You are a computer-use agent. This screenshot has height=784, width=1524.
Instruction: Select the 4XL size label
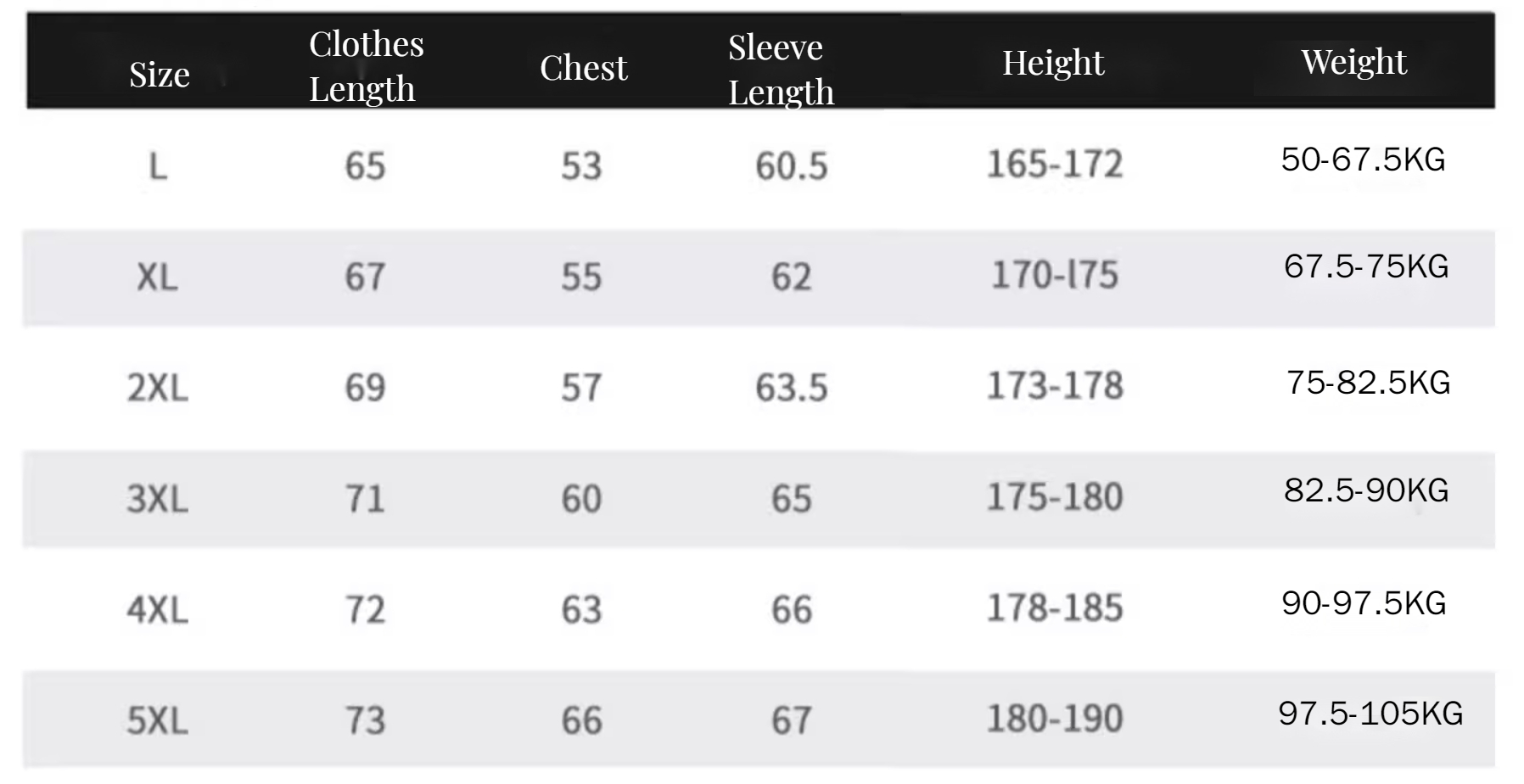(x=158, y=610)
